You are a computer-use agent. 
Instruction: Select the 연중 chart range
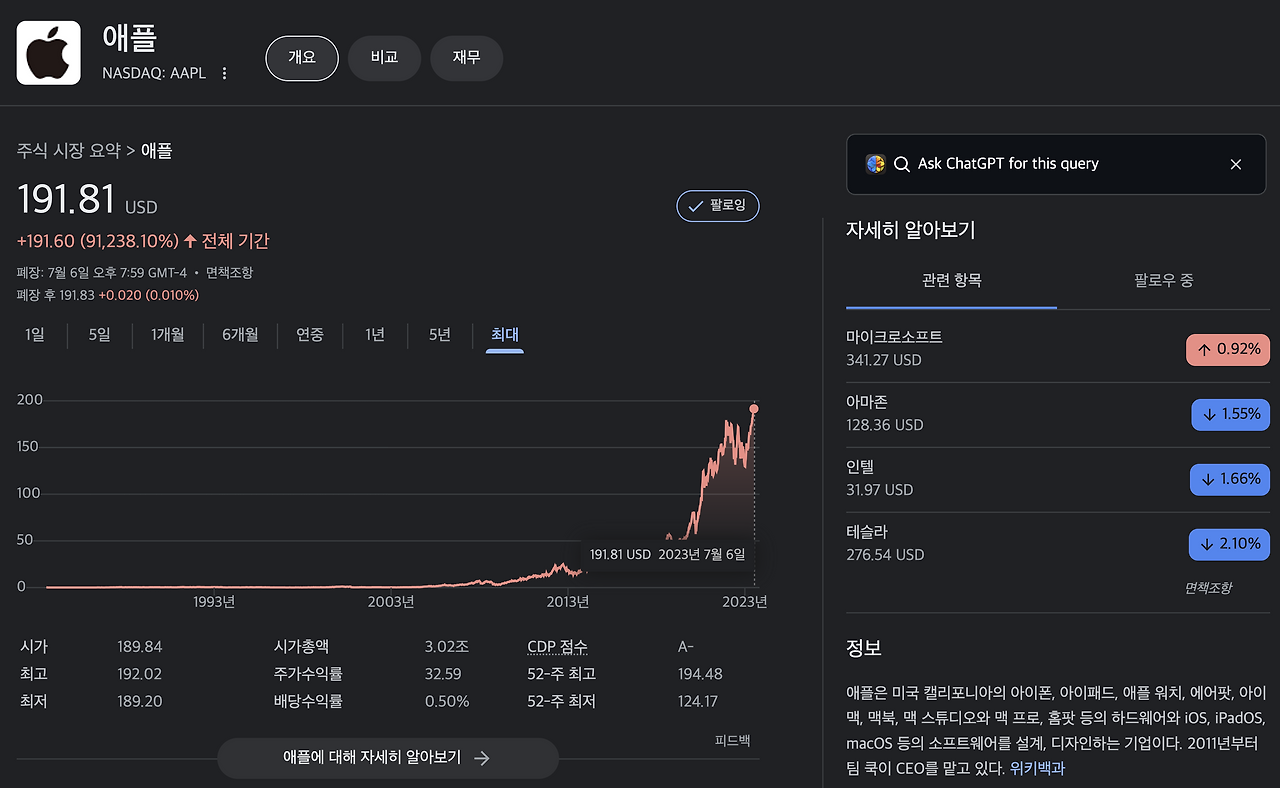(x=310, y=335)
